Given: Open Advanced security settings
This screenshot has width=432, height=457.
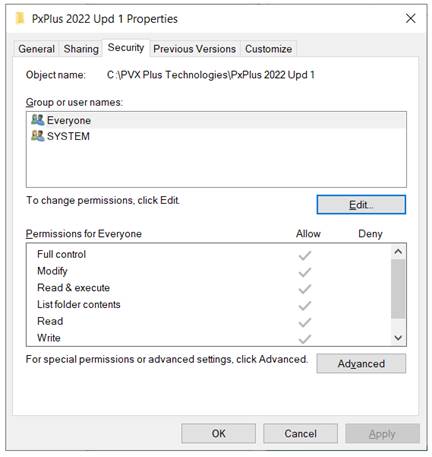Looking at the screenshot, I should 361,363.
